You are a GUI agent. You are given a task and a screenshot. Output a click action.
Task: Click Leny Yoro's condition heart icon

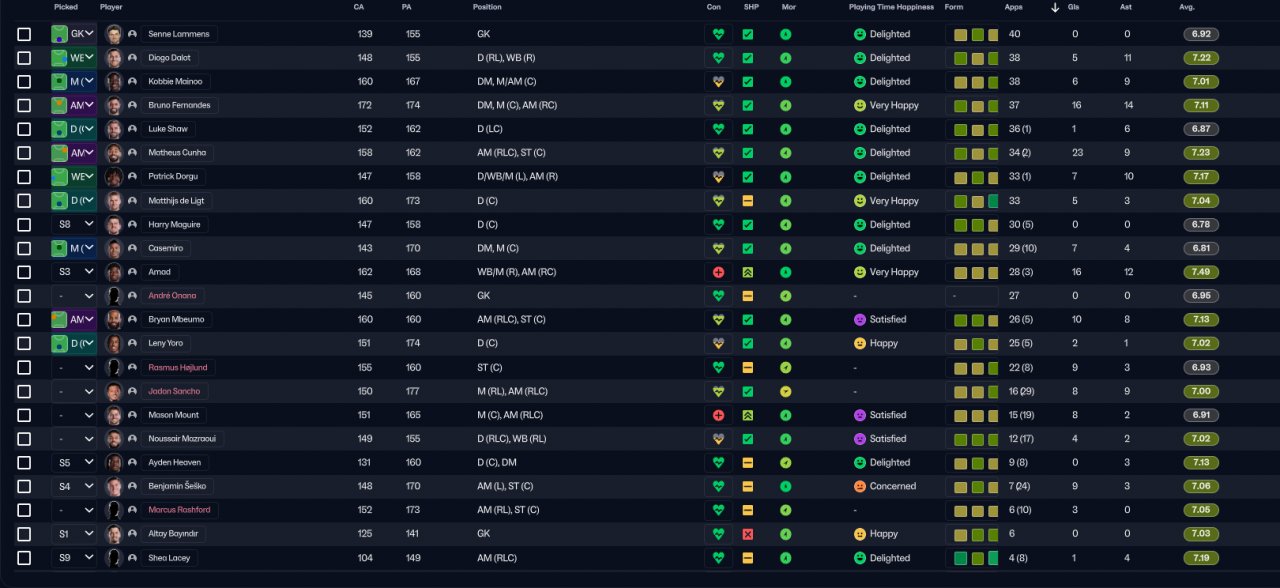click(717, 343)
